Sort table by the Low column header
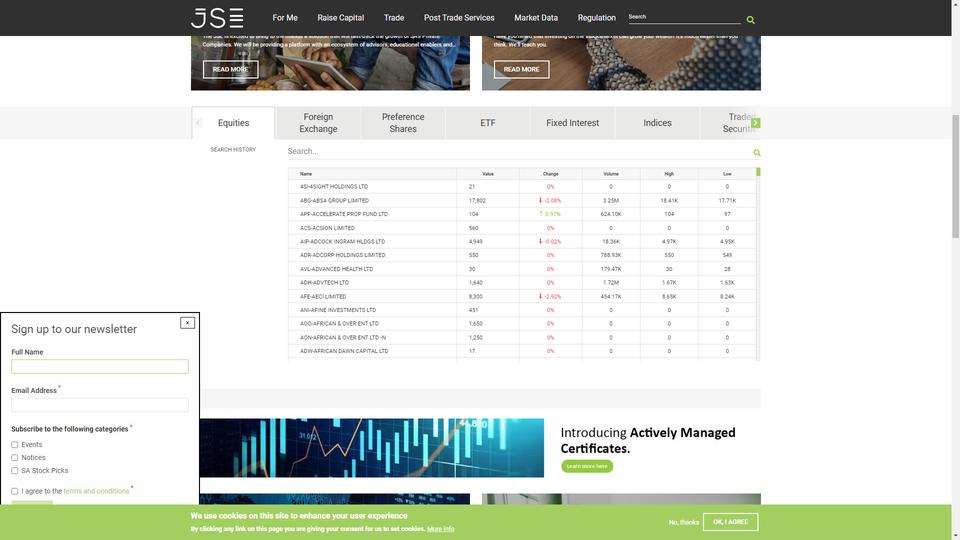This screenshot has width=960, height=540. point(727,174)
